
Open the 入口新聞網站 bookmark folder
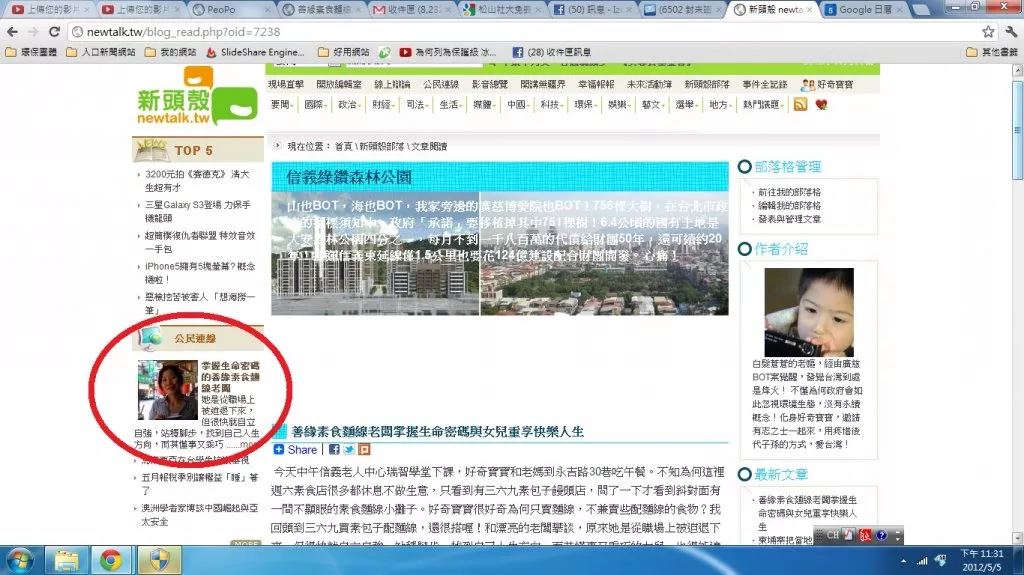[x=101, y=52]
